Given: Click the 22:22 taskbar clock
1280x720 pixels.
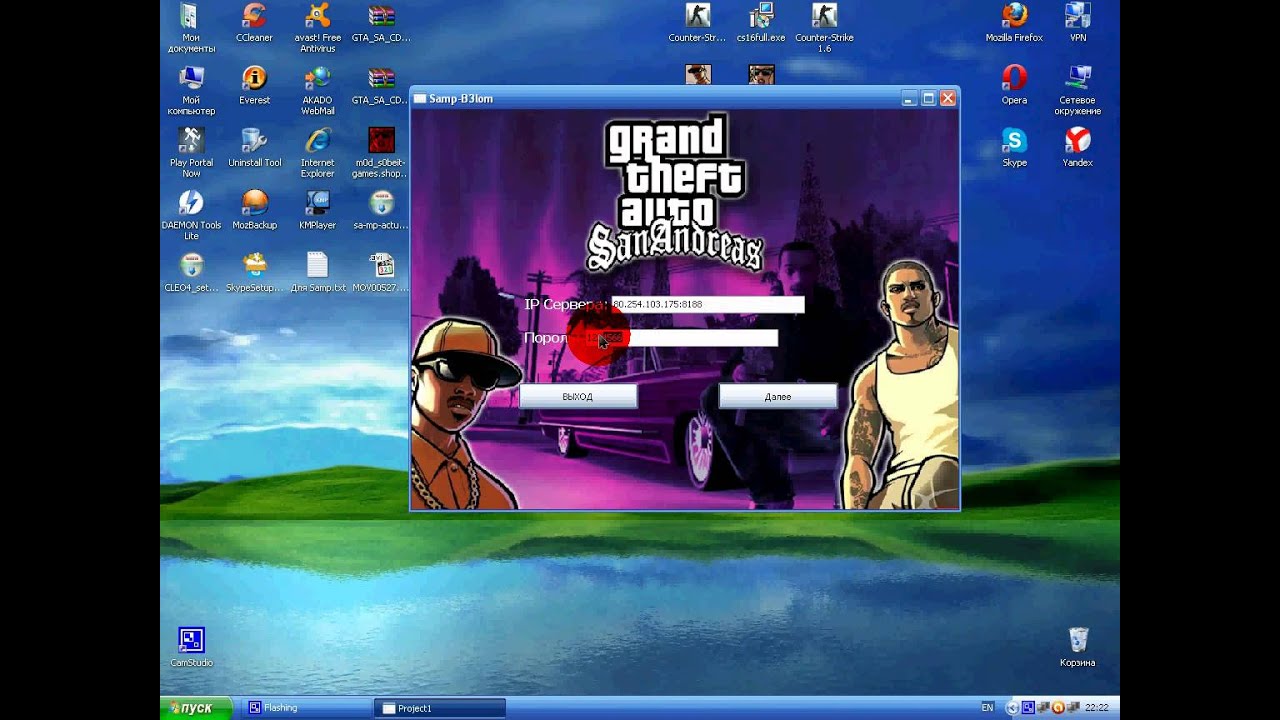Looking at the screenshot, I should 1097,708.
